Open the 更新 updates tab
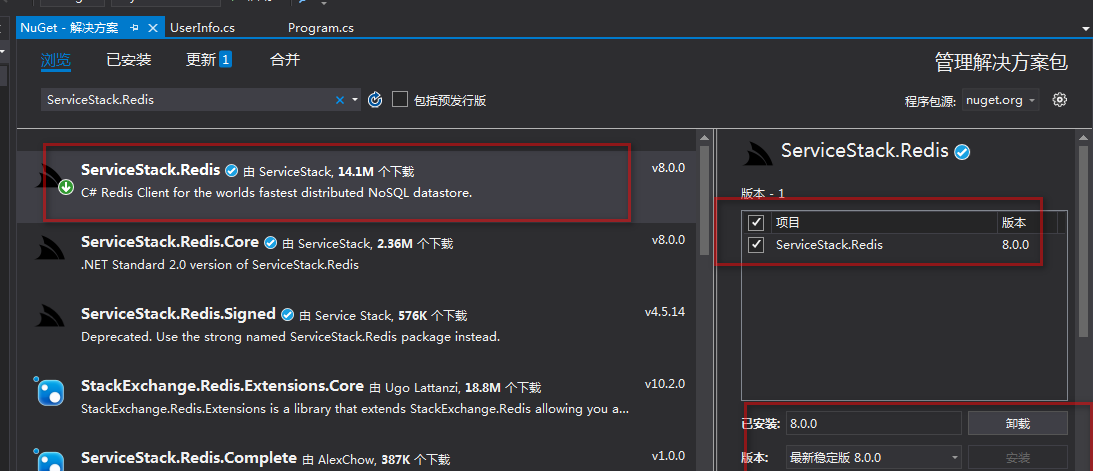Viewport: 1093px width, 471px height. (208, 60)
